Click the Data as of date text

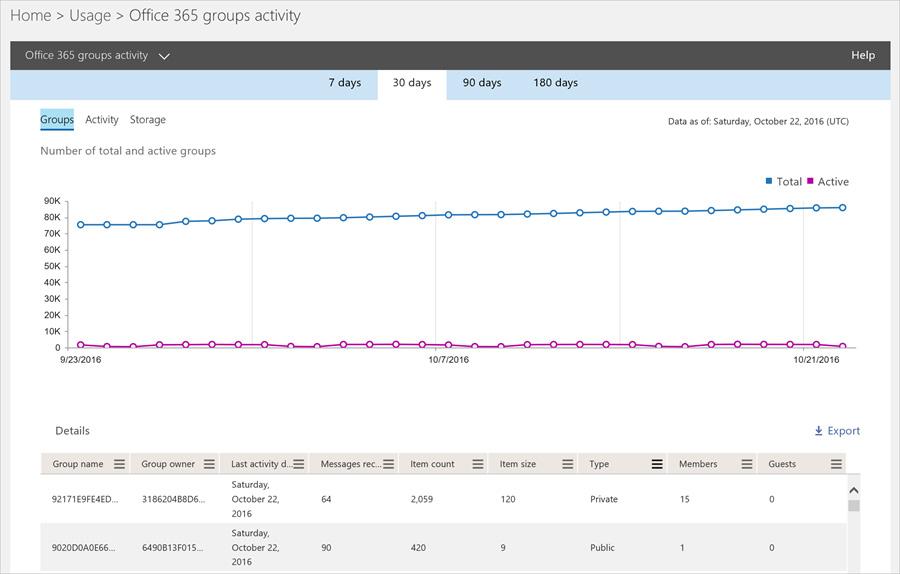758,121
